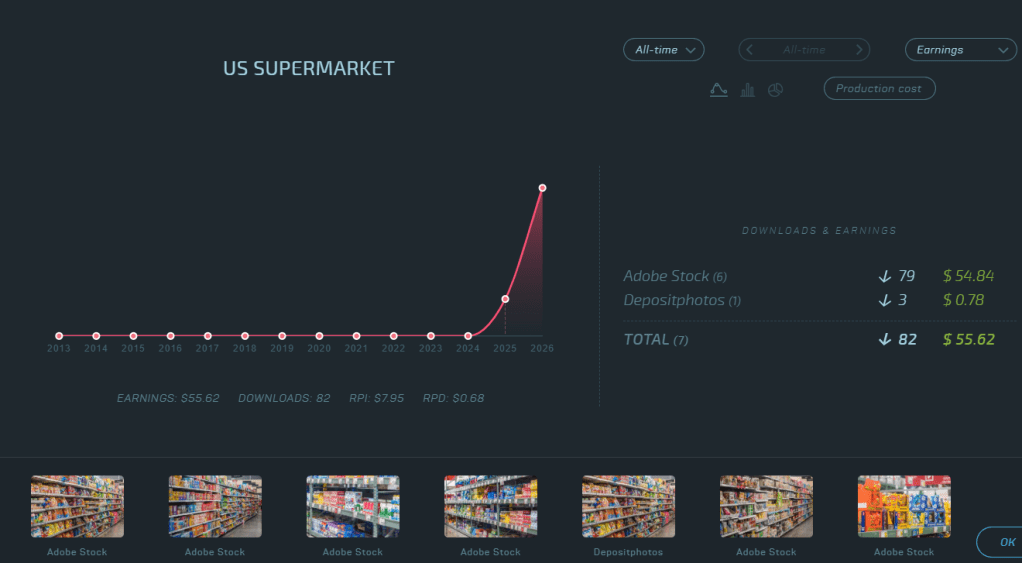This screenshot has height=563, width=1022.
Task: Click the Adobe Stock downloads arrow icon
Action: coord(884,276)
